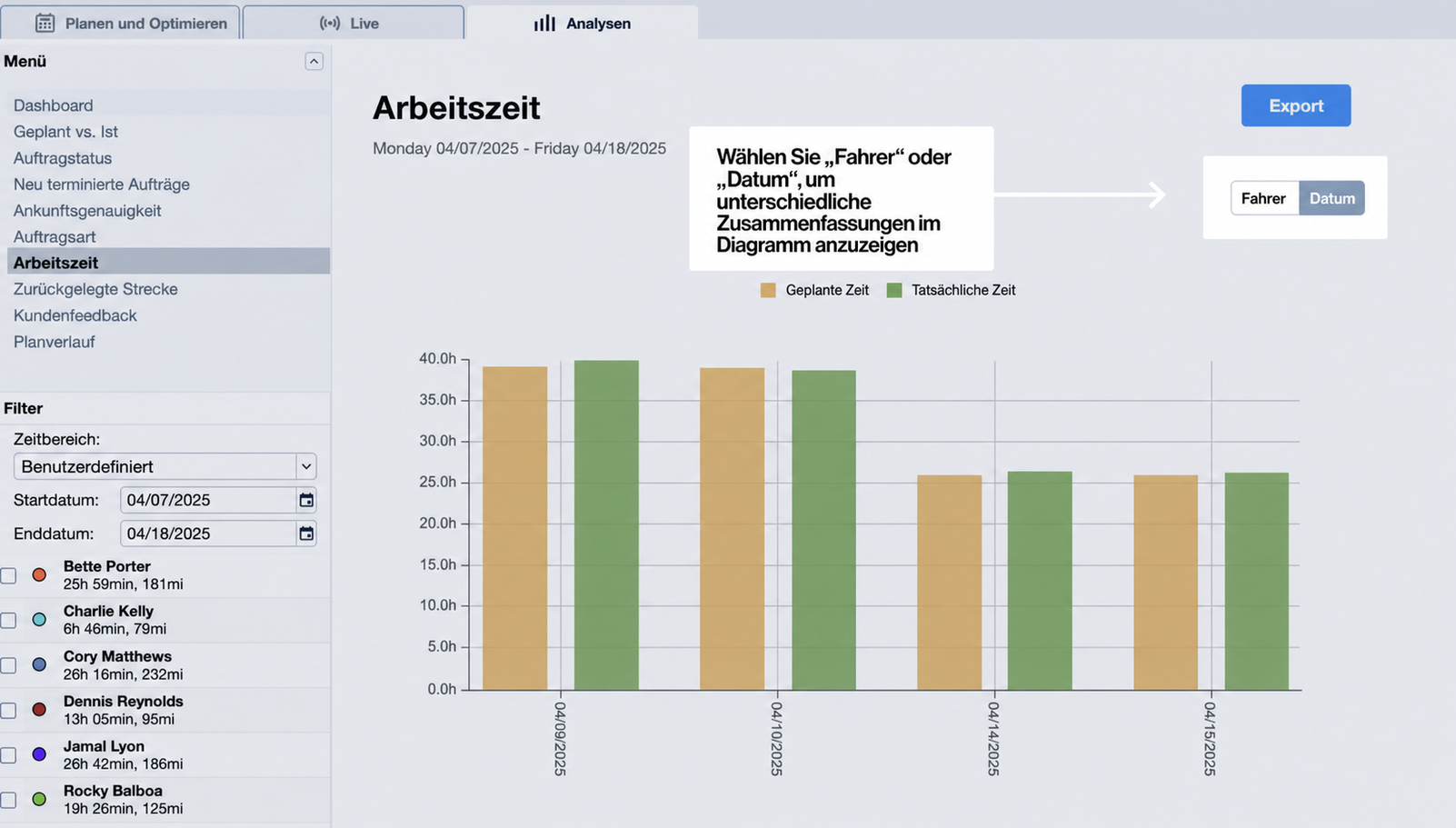Viewport: 1456px width, 828px height.
Task: Click the Tatsächliche Zeit bar for 04/10/2025
Action: (823, 530)
